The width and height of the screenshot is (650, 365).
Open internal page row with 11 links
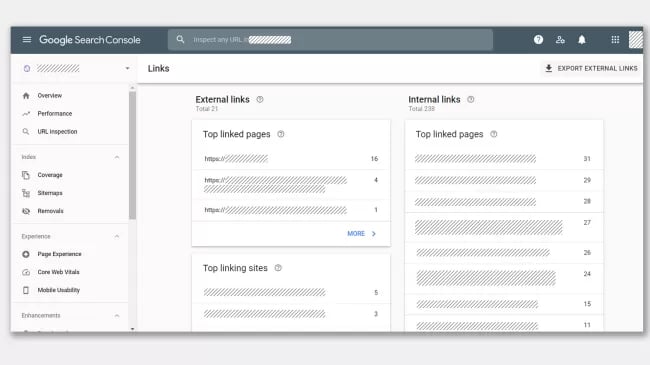pyautogui.click(x=504, y=324)
